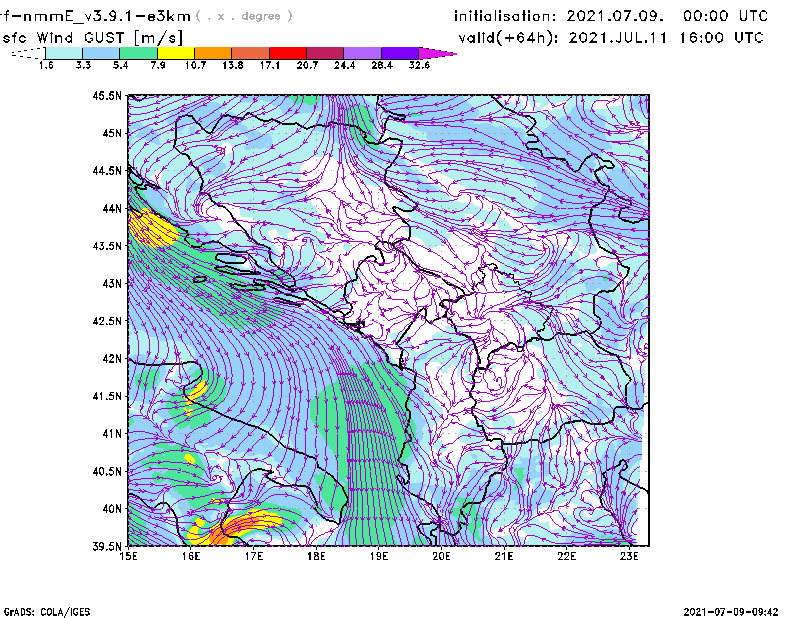This screenshot has width=800, height=618.
Task: Click the 32.6 colorbar value
Action: click(419, 65)
